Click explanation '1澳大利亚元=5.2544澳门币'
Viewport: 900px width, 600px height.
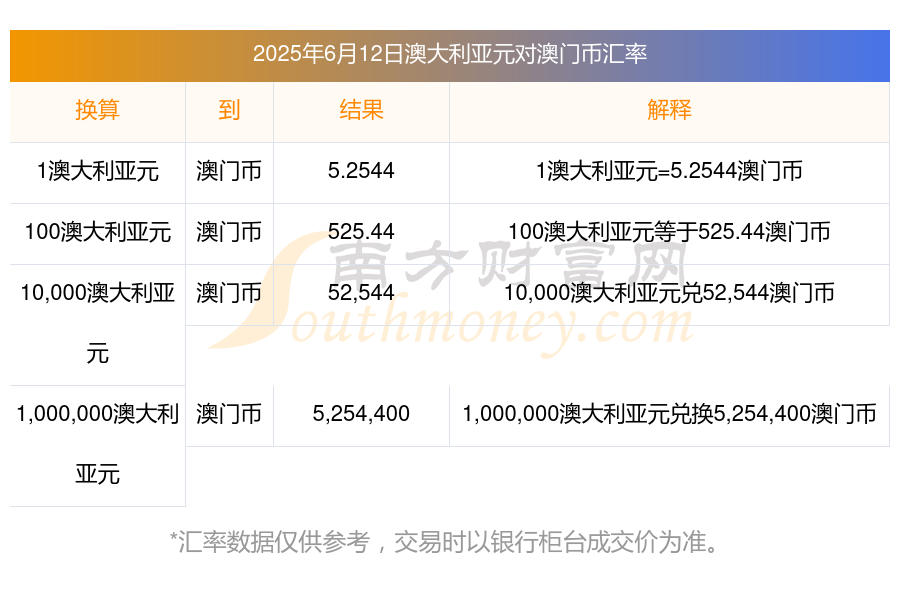(x=669, y=171)
